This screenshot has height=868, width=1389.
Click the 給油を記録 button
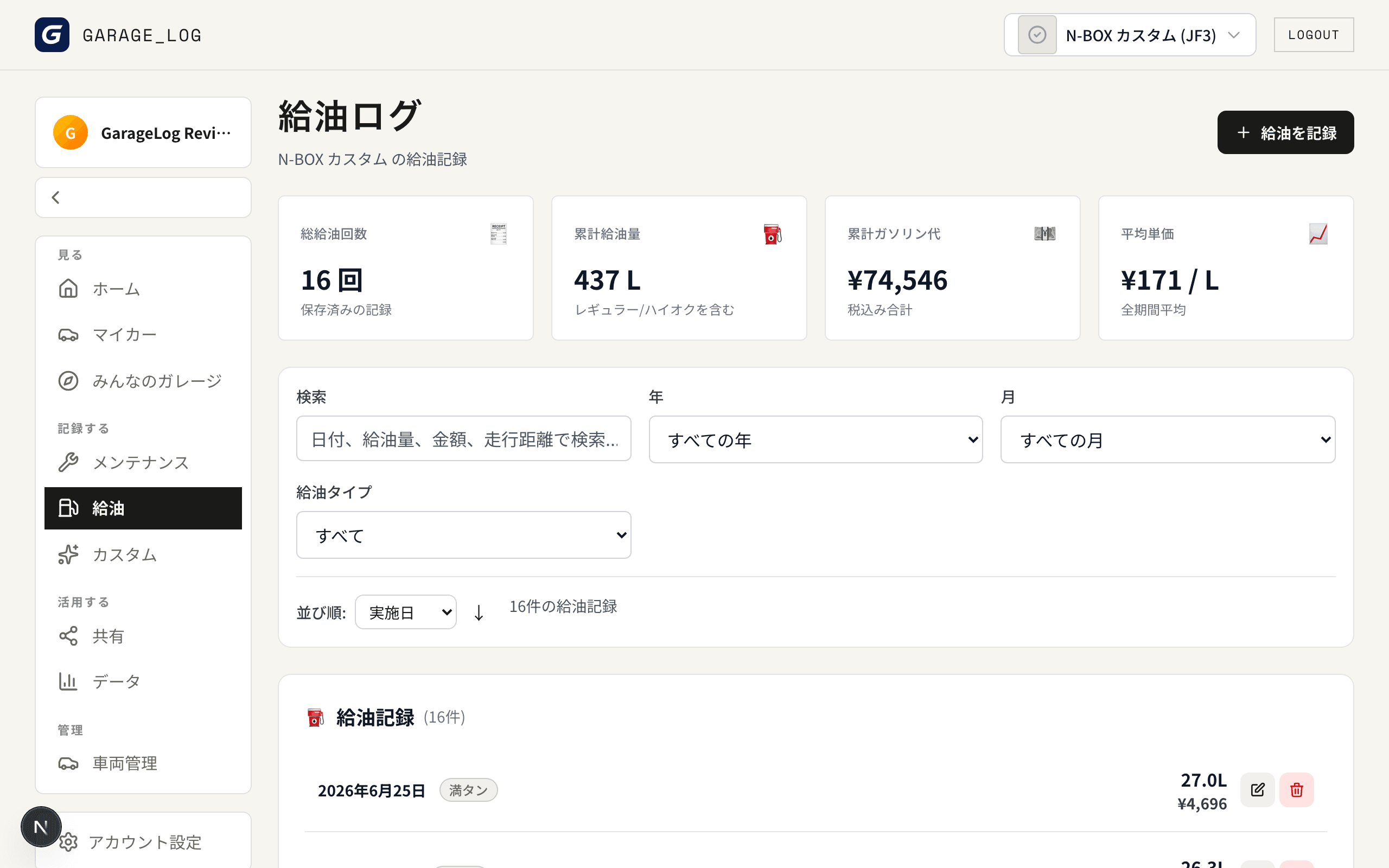coord(1285,132)
